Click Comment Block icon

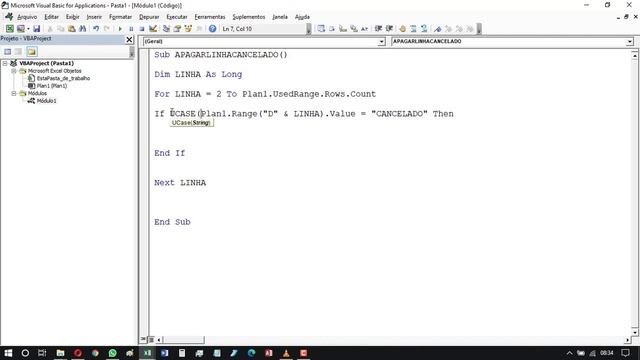413,29
